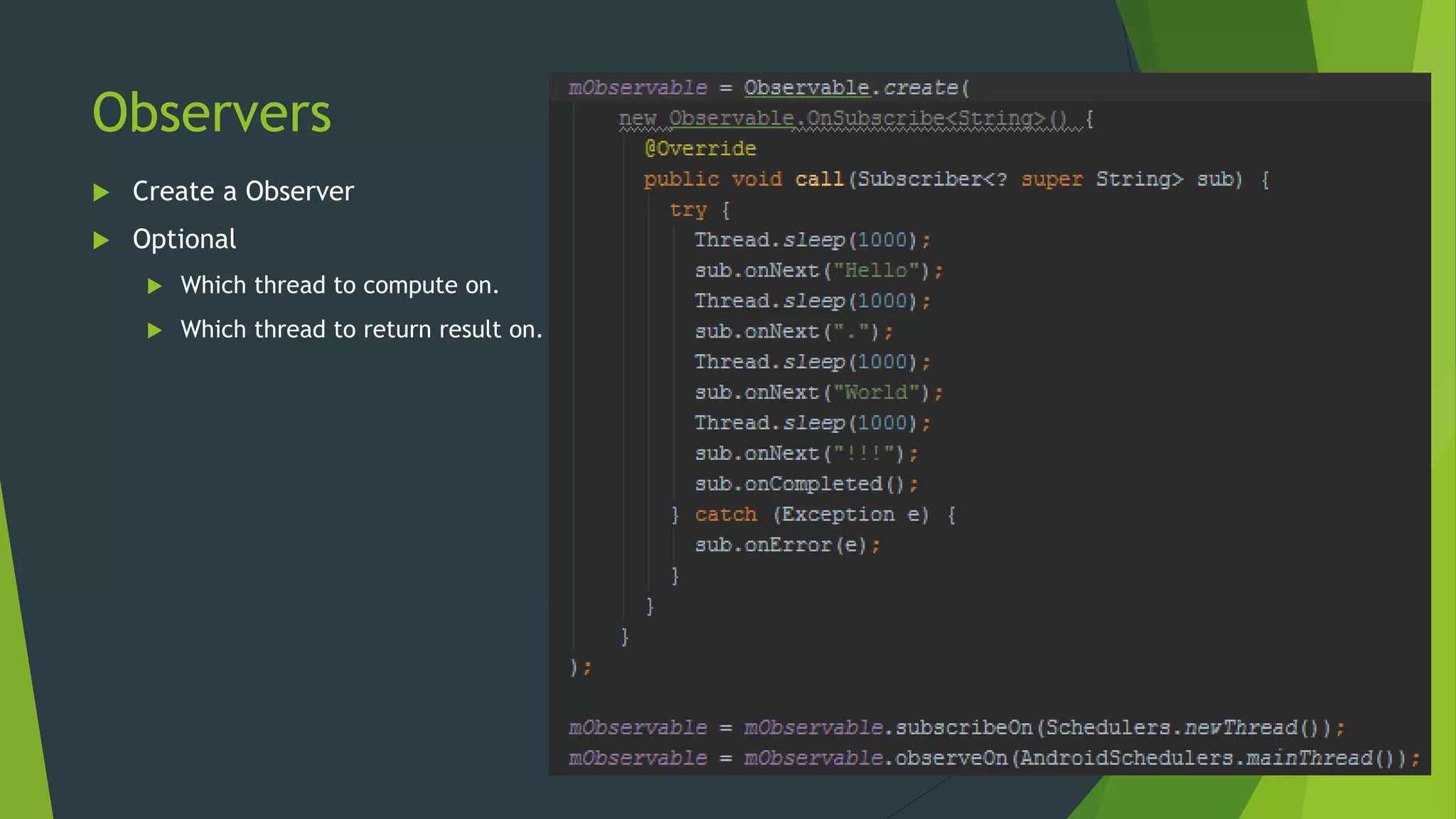The image size is (1456, 819).
Task: Click sub.onError(e) code line
Action: [786, 545]
